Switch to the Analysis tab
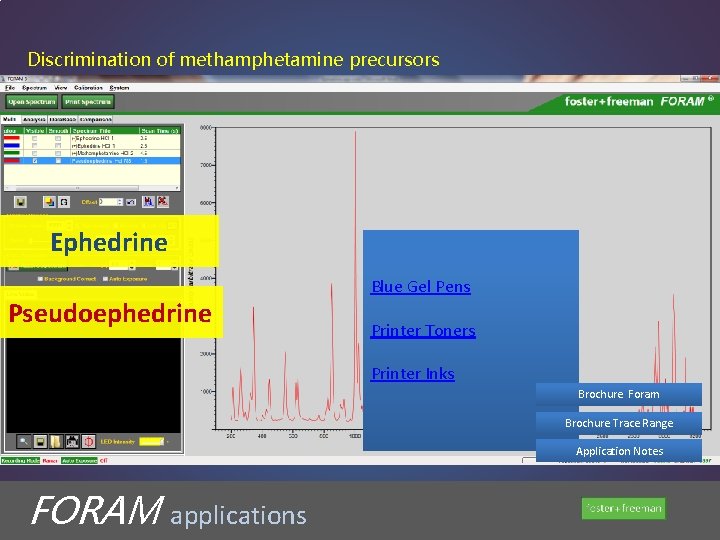The image size is (720, 540). [34, 119]
